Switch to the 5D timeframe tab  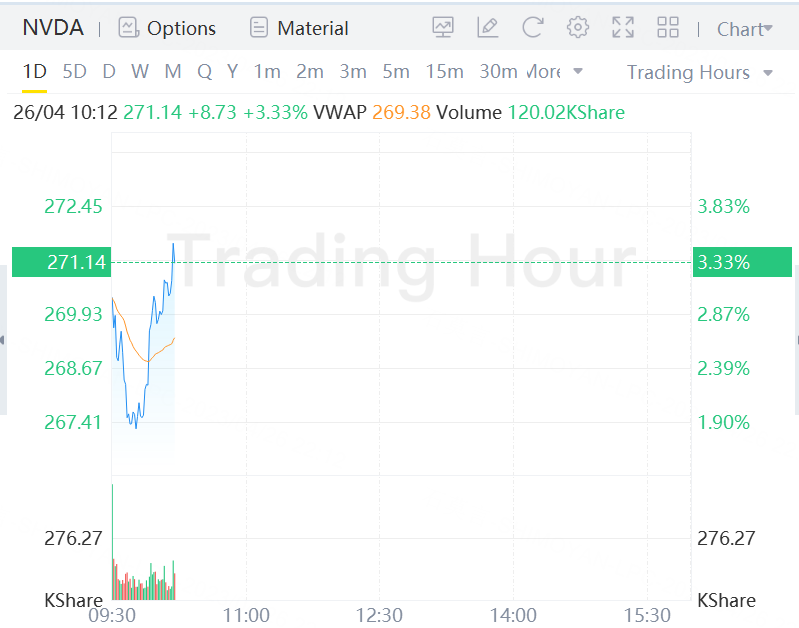pos(74,72)
